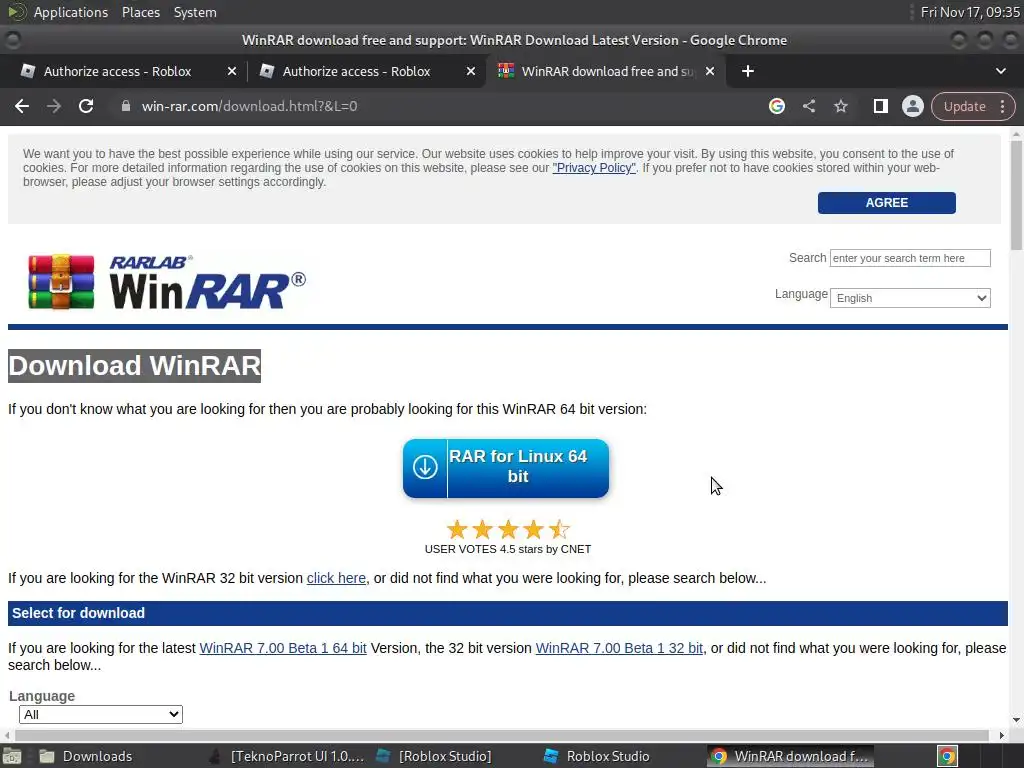Switch to bracketed [Roblox Studio] taskbar item
This screenshot has height=768, width=1024.
[434, 756]
